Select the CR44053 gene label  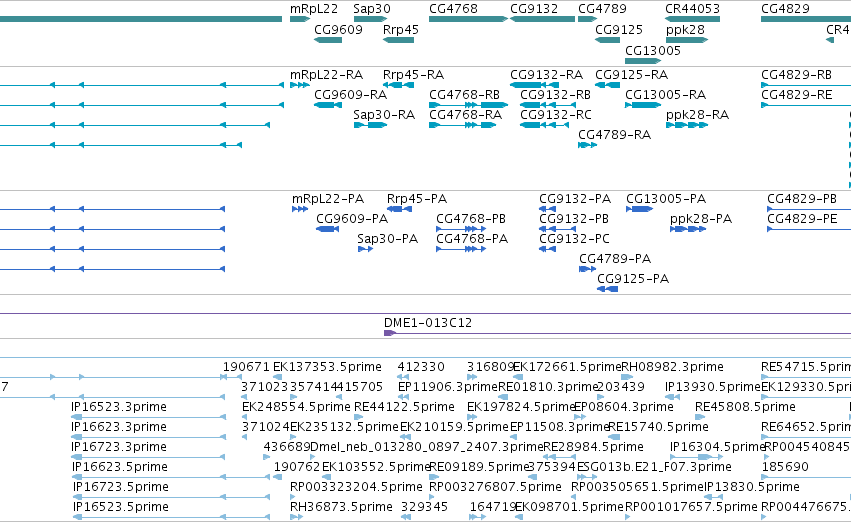(693, 9)
